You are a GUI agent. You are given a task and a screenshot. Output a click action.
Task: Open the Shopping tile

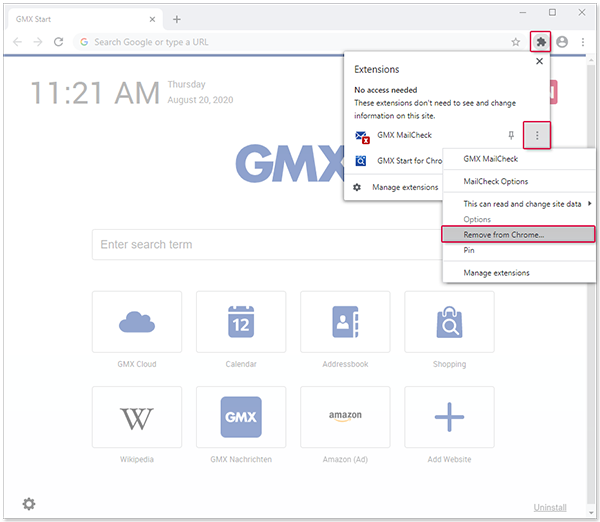[x=449, y=322]
